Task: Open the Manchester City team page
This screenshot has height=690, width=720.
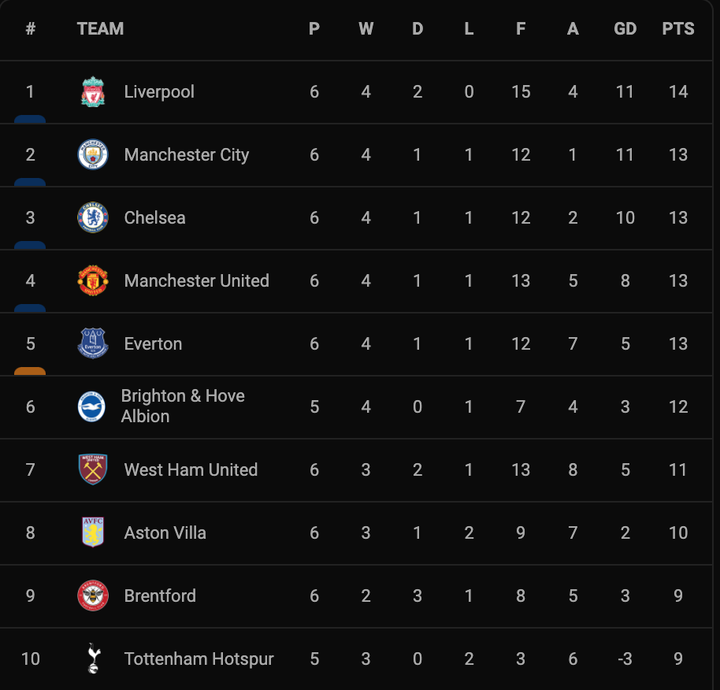Action: [186, 155]
